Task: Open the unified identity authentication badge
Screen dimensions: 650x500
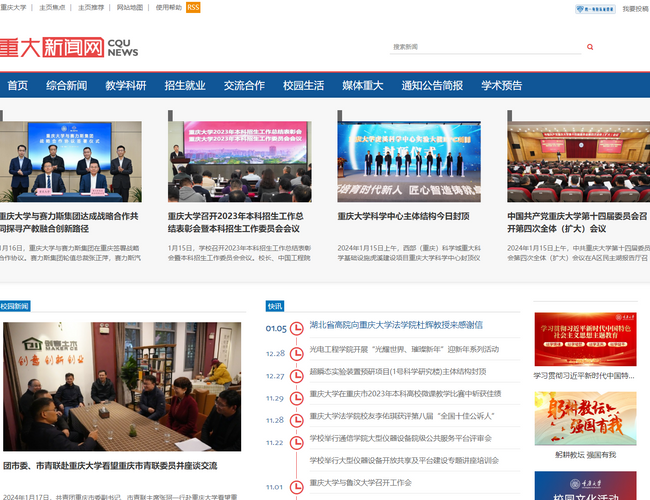Action: tap(595, 9)
